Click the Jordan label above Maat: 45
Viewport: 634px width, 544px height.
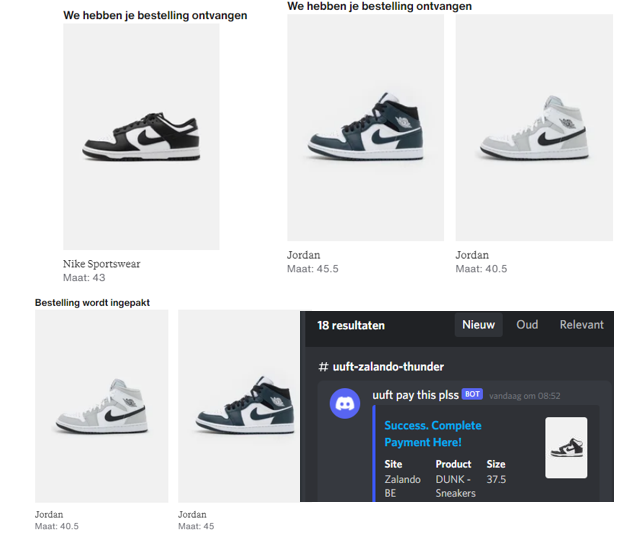192,514
